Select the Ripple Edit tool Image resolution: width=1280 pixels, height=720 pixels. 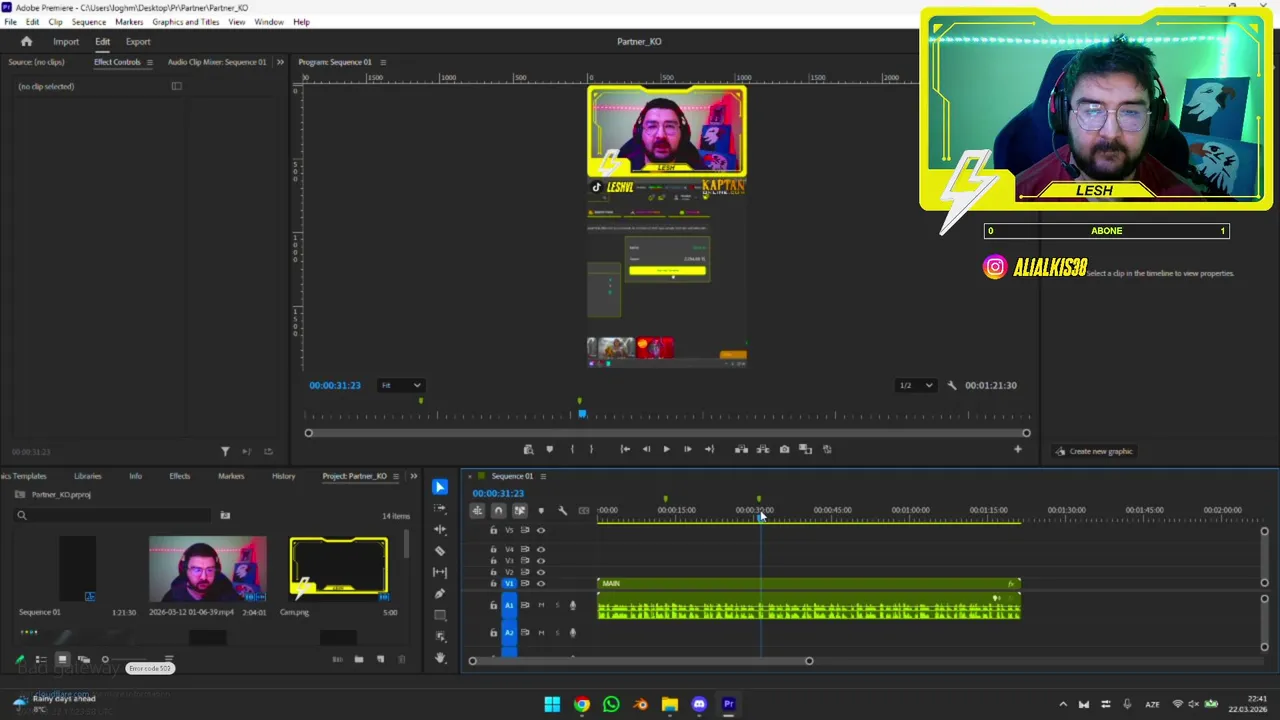[x=440, y=529]
